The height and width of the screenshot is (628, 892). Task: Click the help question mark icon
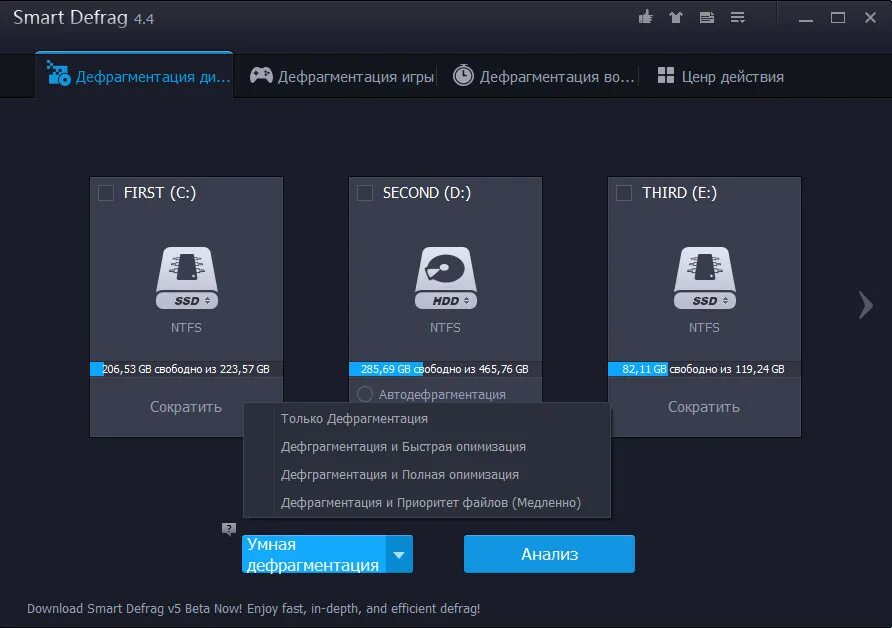[229, 529]
